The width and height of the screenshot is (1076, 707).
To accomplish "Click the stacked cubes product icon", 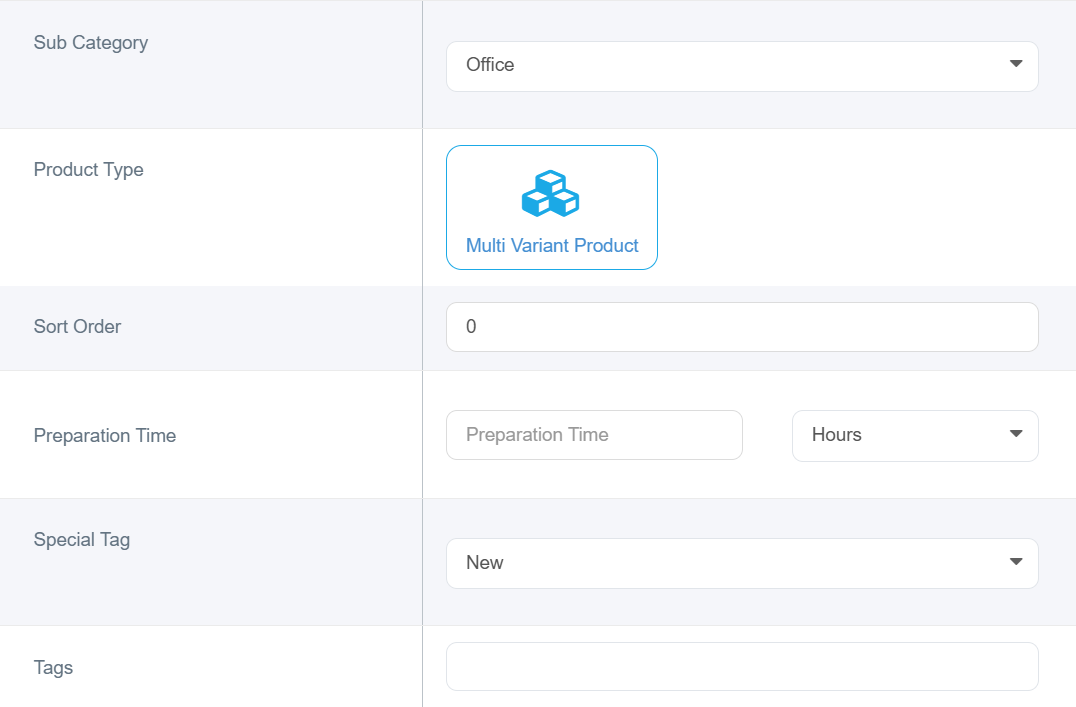I will tap(550, 194).
